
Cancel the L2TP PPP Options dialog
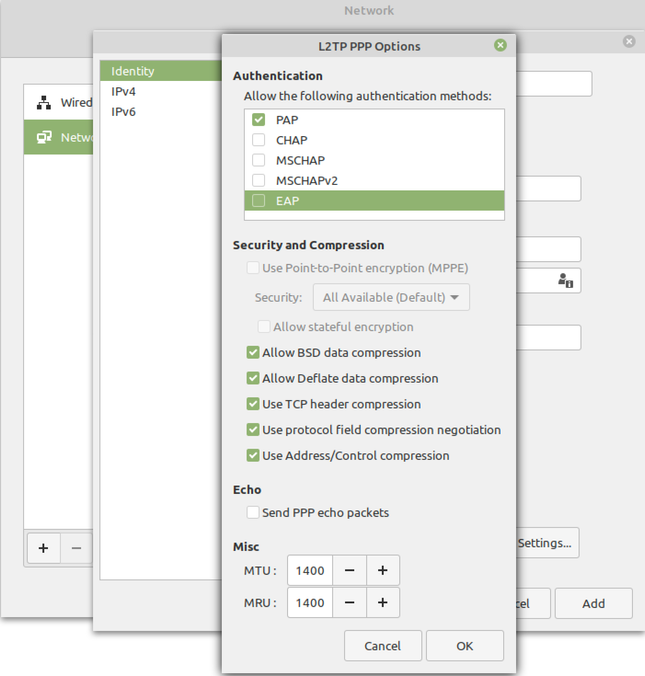coord(382,646)
